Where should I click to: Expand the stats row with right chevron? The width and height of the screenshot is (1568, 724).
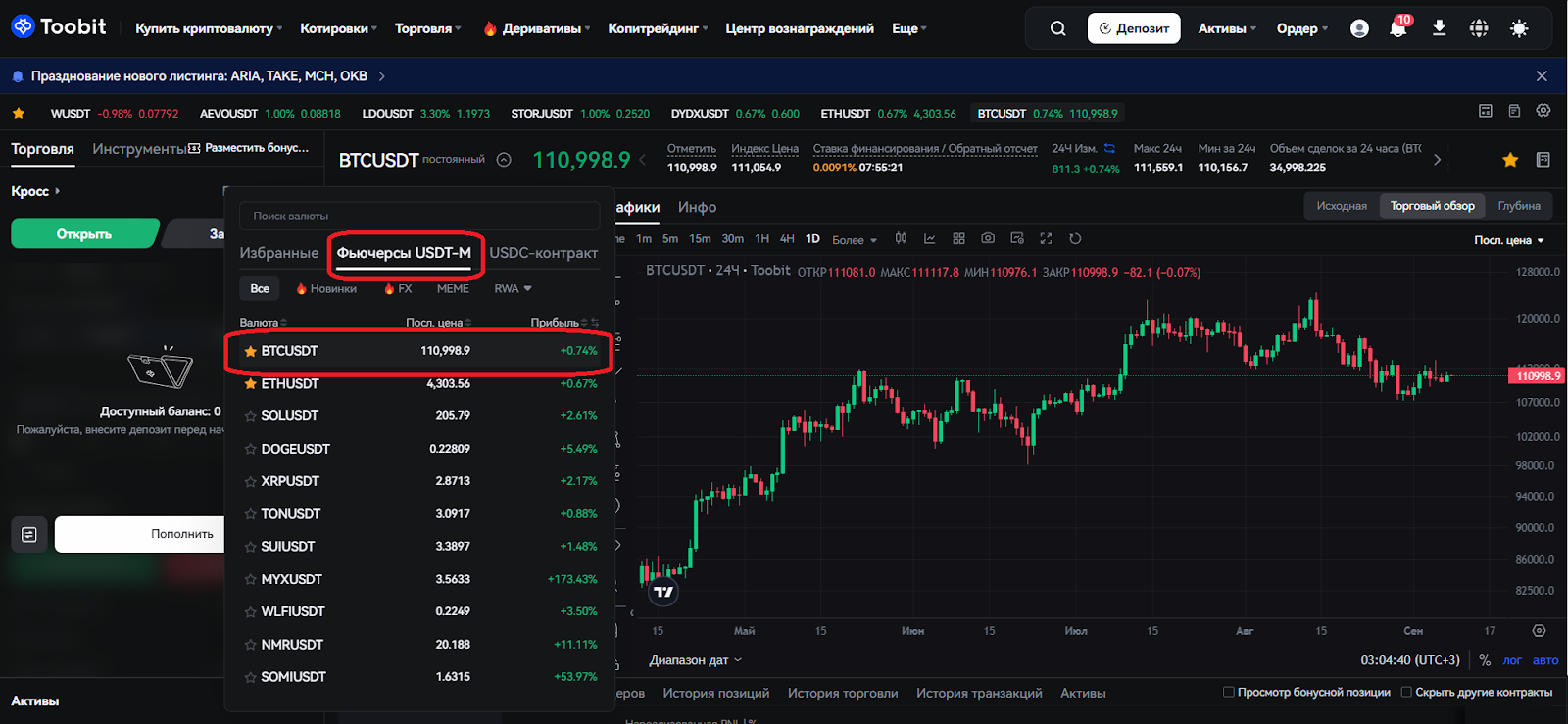[1437, 160]
